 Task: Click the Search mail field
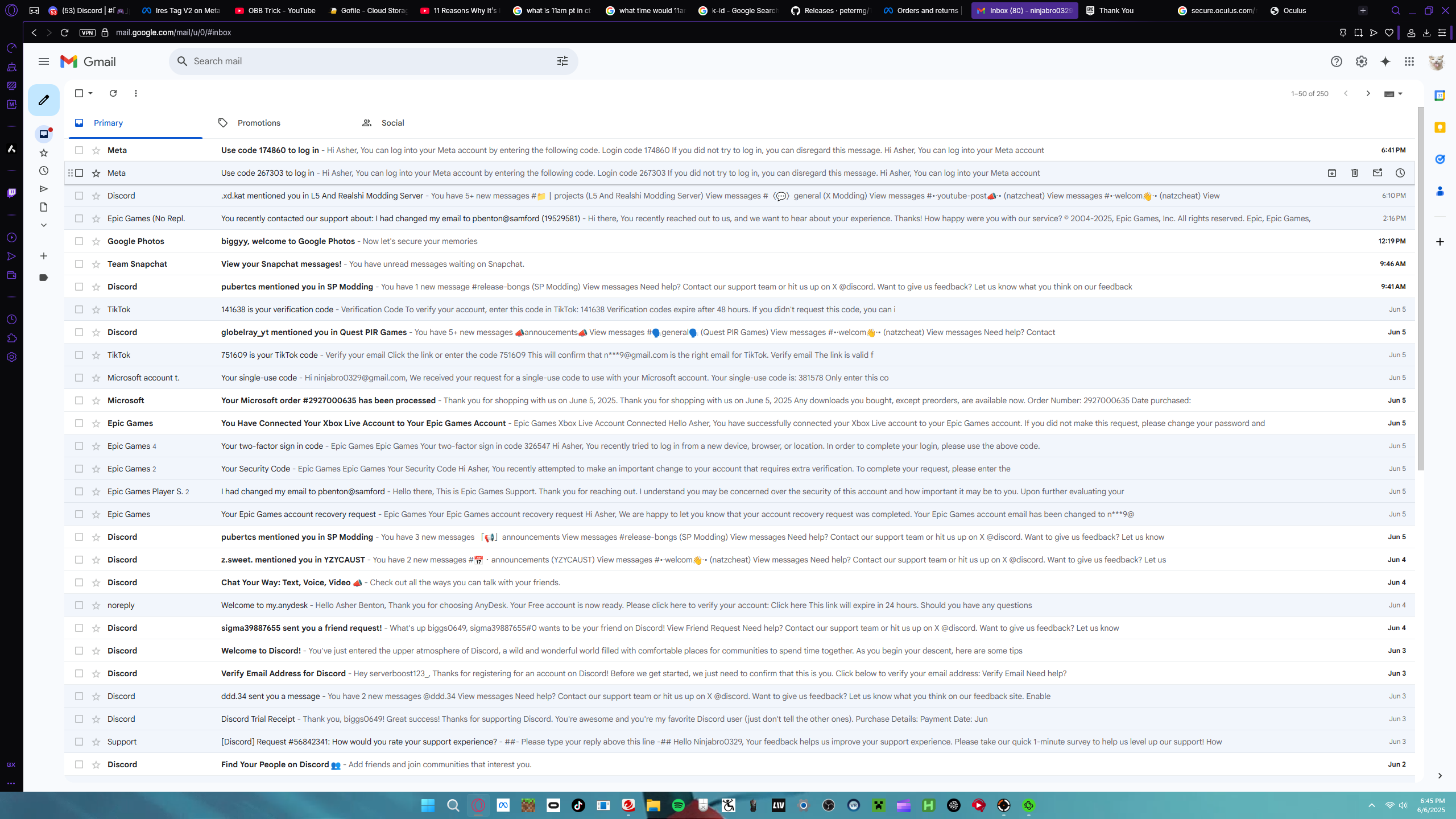pos(373,61)
